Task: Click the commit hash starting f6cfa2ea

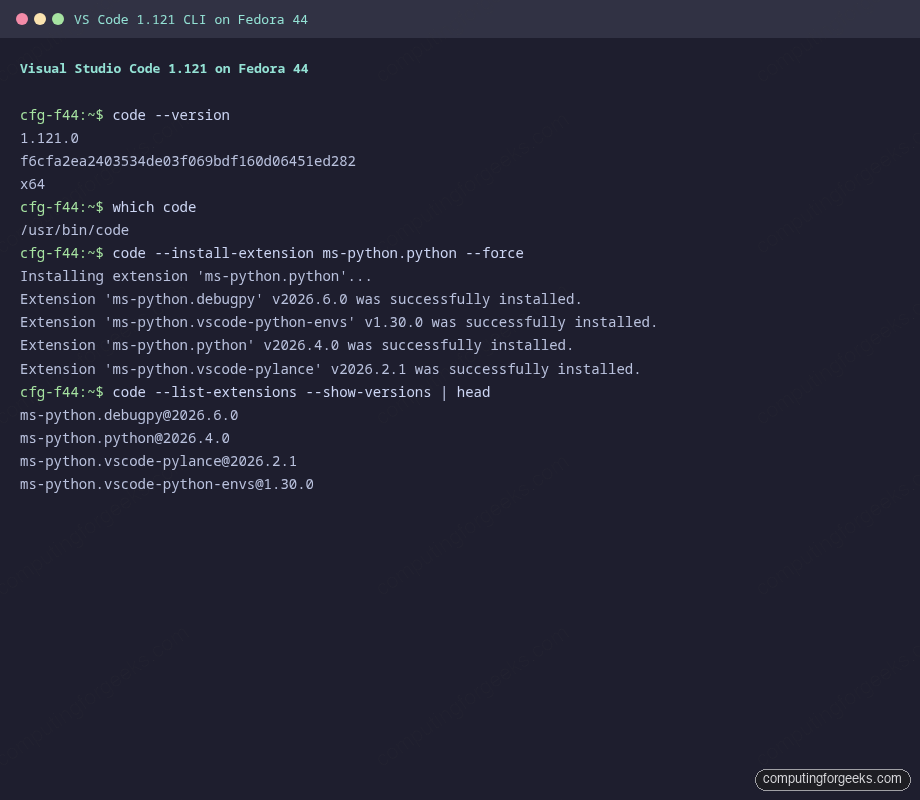Action: pyautogui.click(x=188, y=161)
